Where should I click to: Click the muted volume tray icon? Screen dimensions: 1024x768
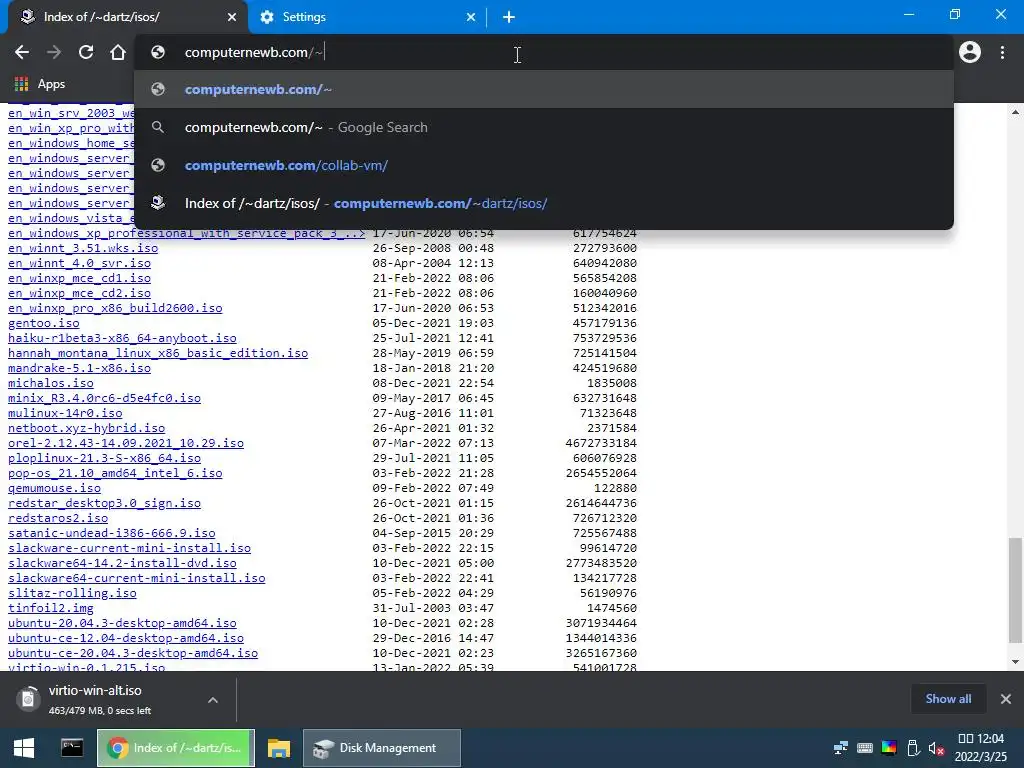(x=936, y=748)
